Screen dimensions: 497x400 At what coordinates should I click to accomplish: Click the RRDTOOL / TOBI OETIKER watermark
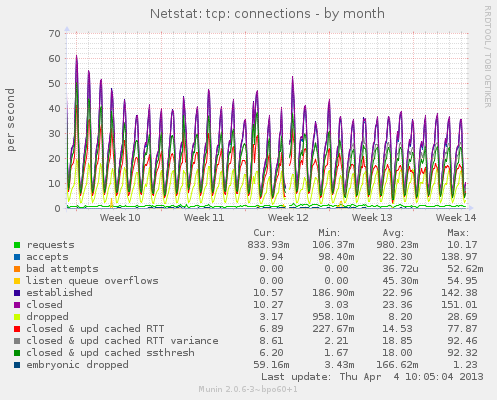click(487, 57)
